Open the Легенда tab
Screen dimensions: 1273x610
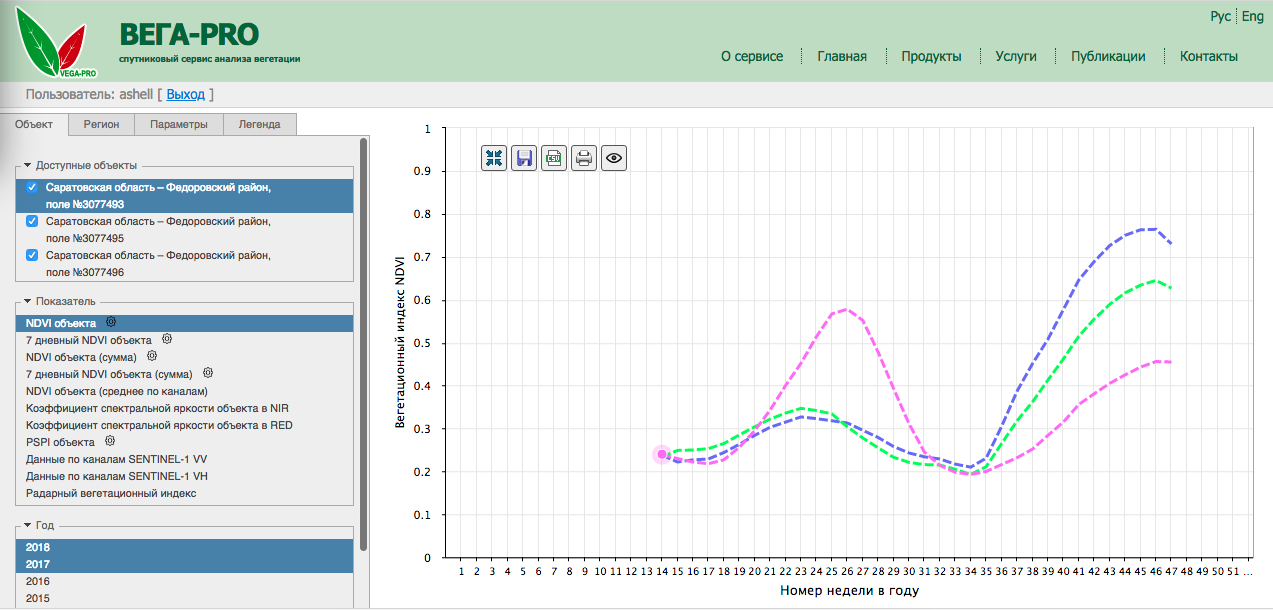pyautogui.click(x=260, y=125)
